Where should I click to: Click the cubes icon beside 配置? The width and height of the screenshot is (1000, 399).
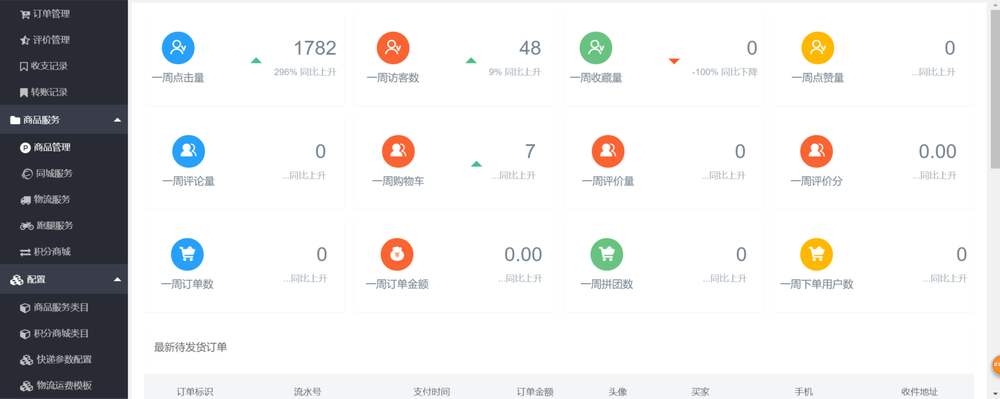click(17, 280)
